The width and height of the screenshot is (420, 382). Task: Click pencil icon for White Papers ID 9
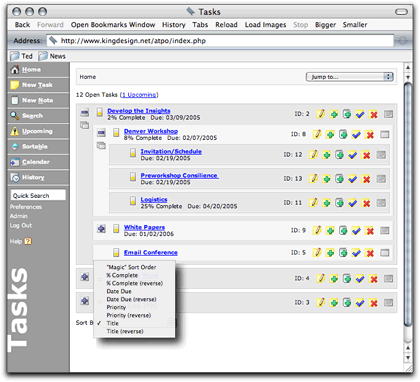[317, 230]
